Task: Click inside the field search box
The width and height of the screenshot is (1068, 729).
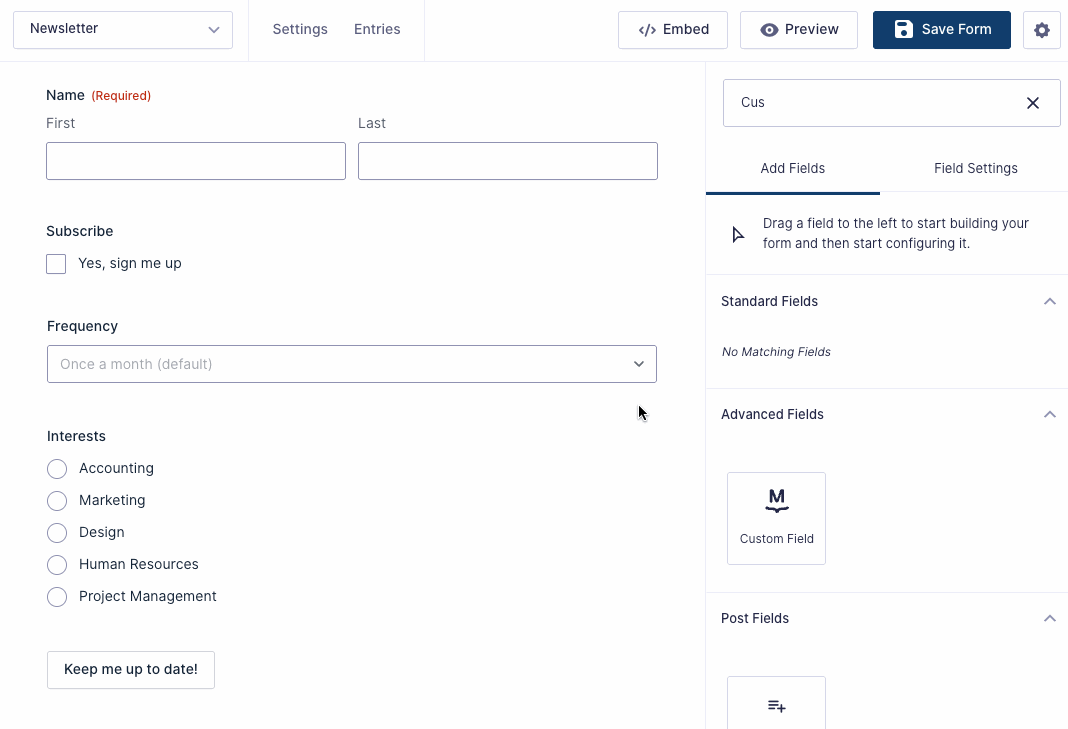Action: click(880, 102)
